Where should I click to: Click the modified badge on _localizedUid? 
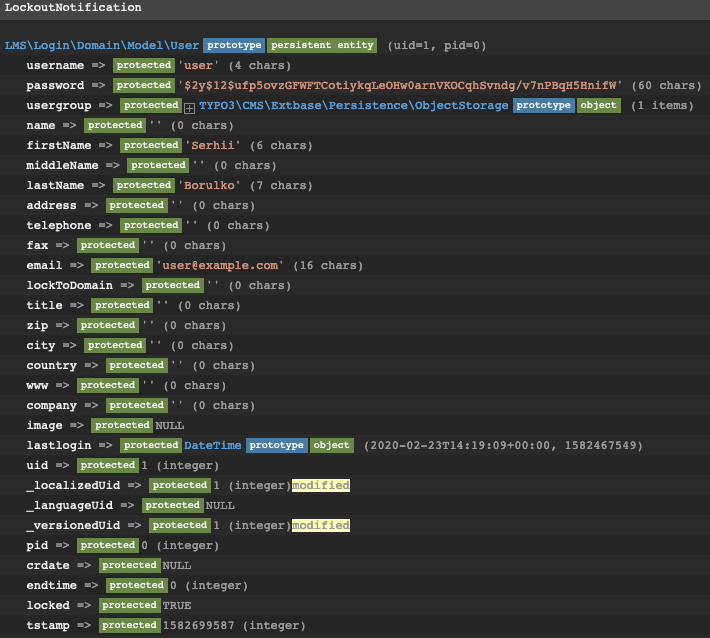tap(321, 485)
